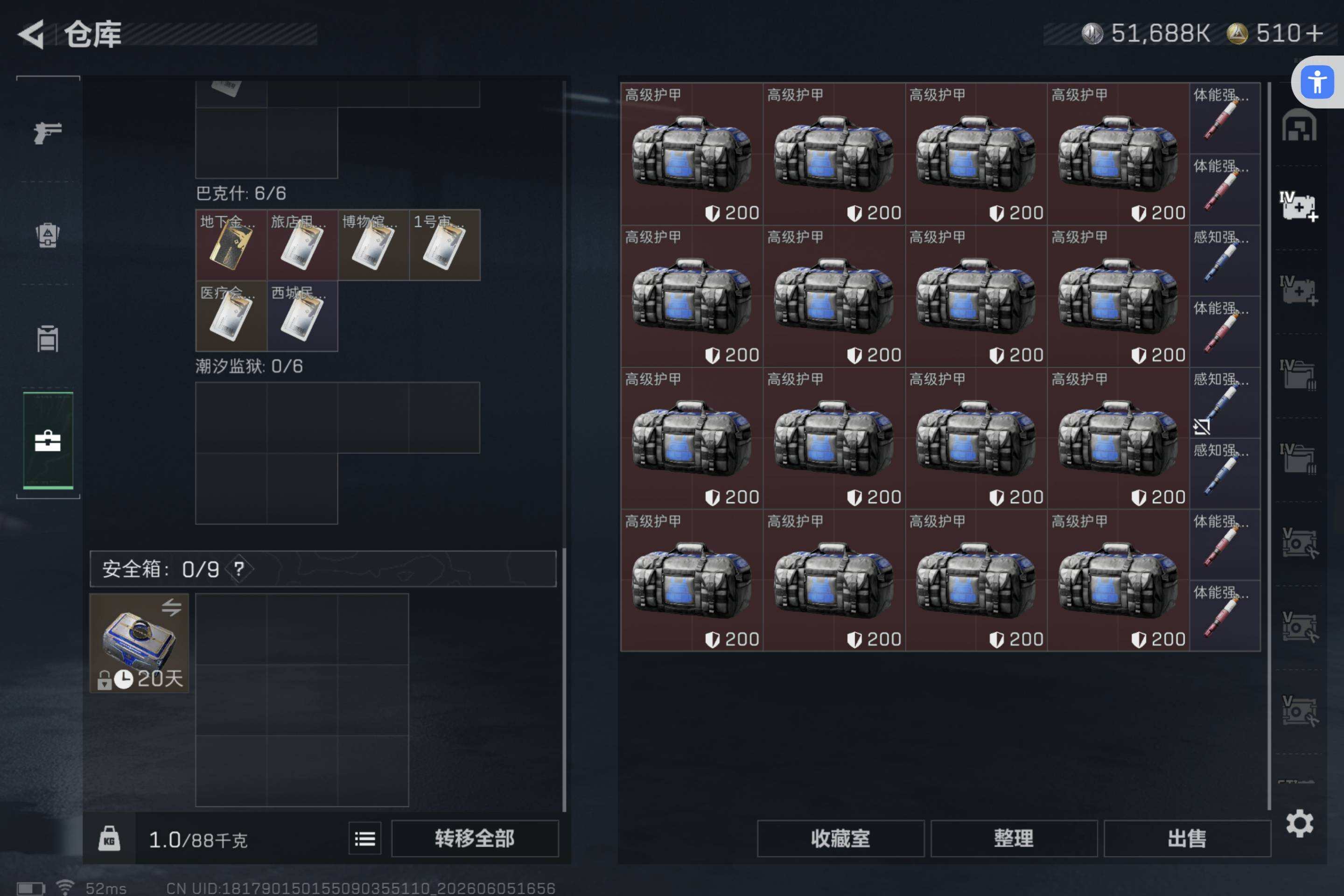The image size is (1344, 896).
Task: Tap the 1.0/88千克 weight readout
Action: (198, 840)
